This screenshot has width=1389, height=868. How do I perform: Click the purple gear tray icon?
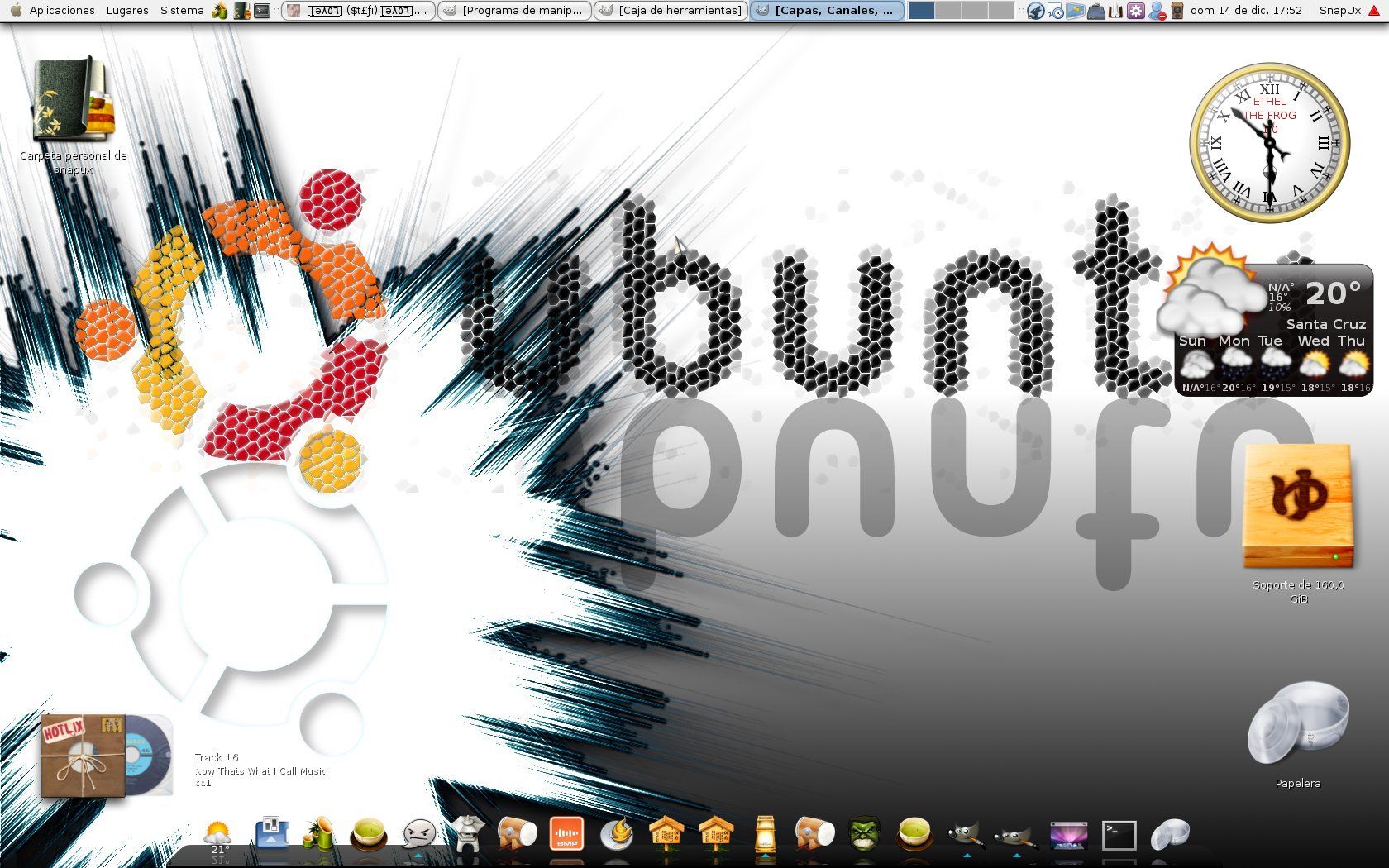point(1136,12)
